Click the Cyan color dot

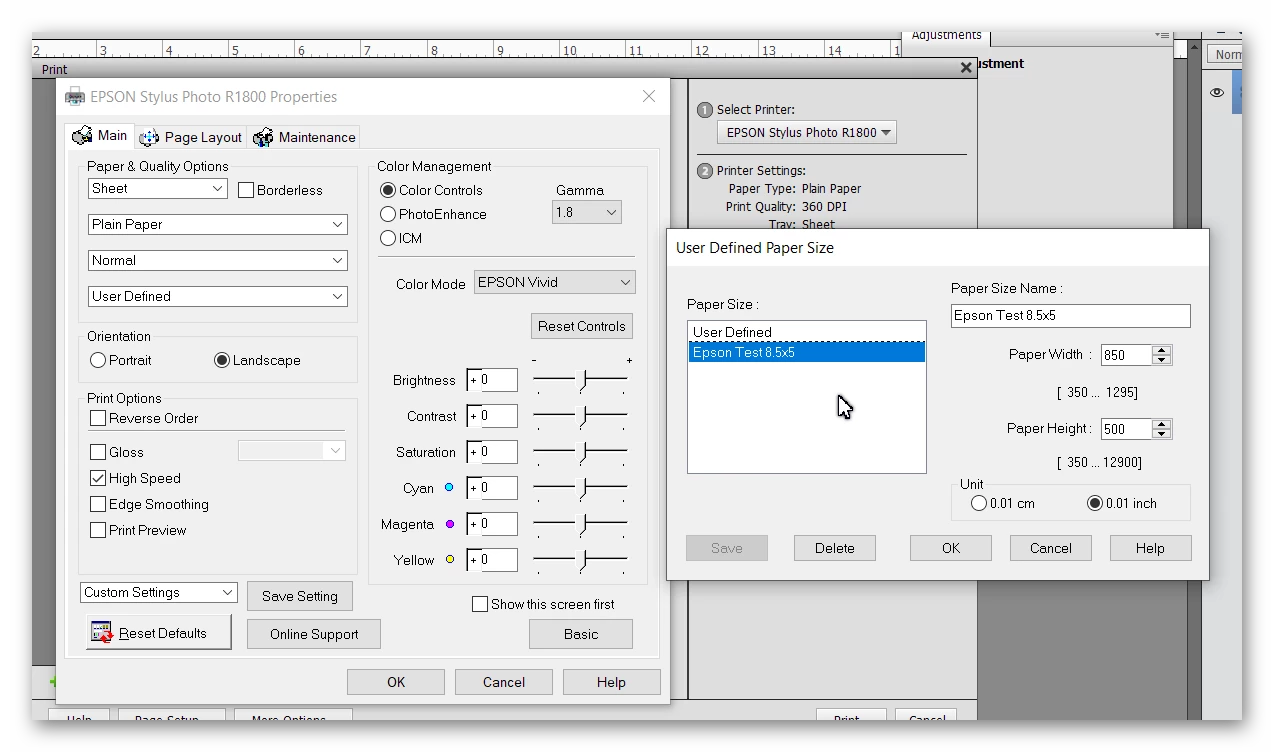449,488
